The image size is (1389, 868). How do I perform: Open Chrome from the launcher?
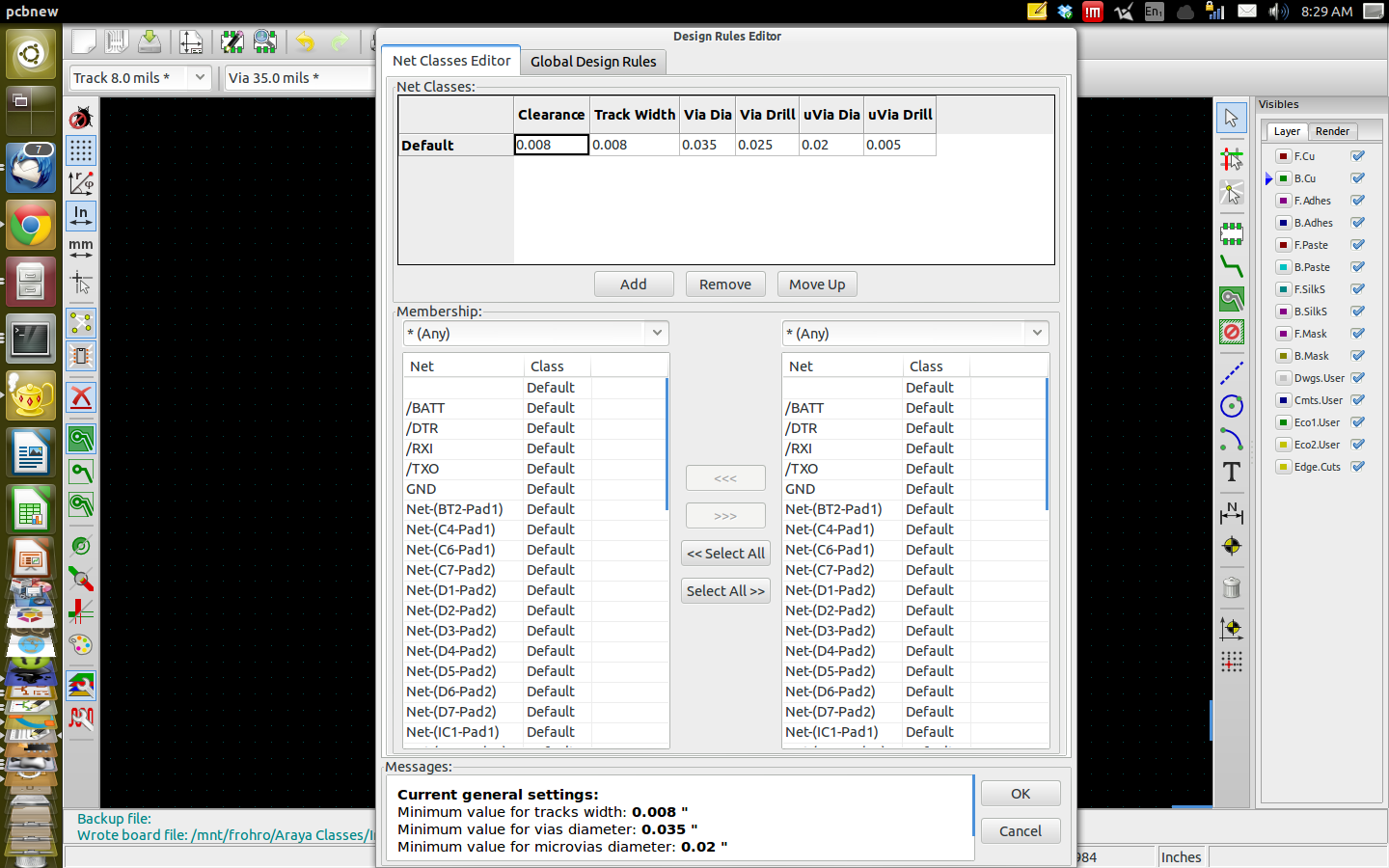31,227
